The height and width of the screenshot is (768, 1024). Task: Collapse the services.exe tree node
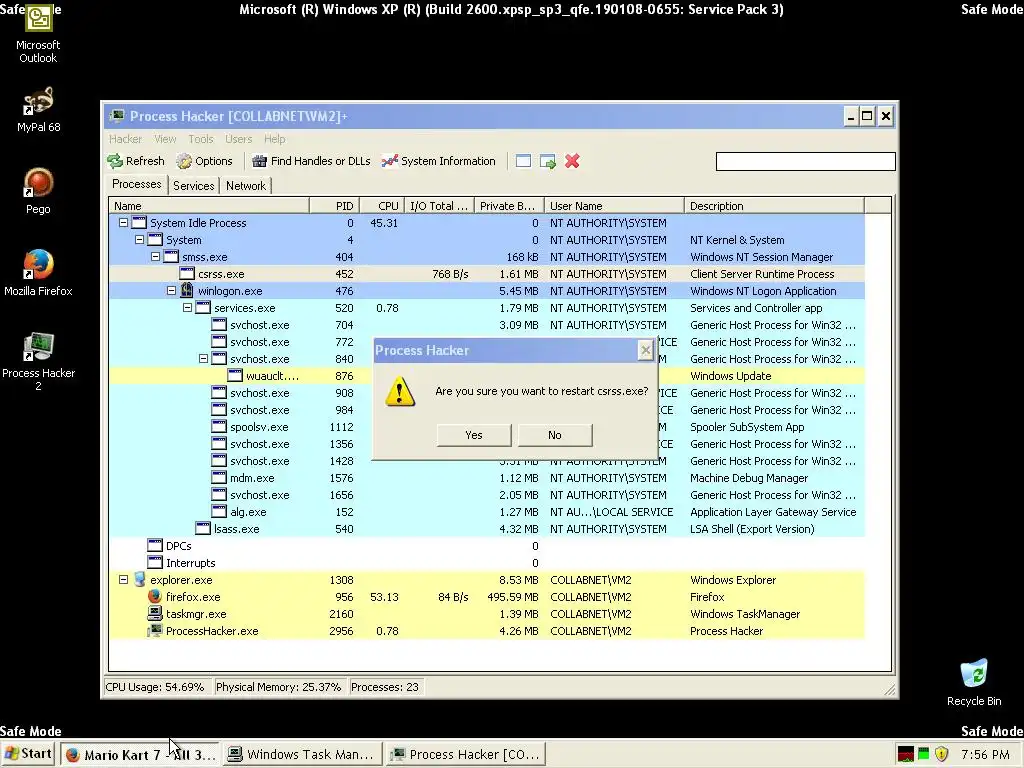(x=187, y=308)
